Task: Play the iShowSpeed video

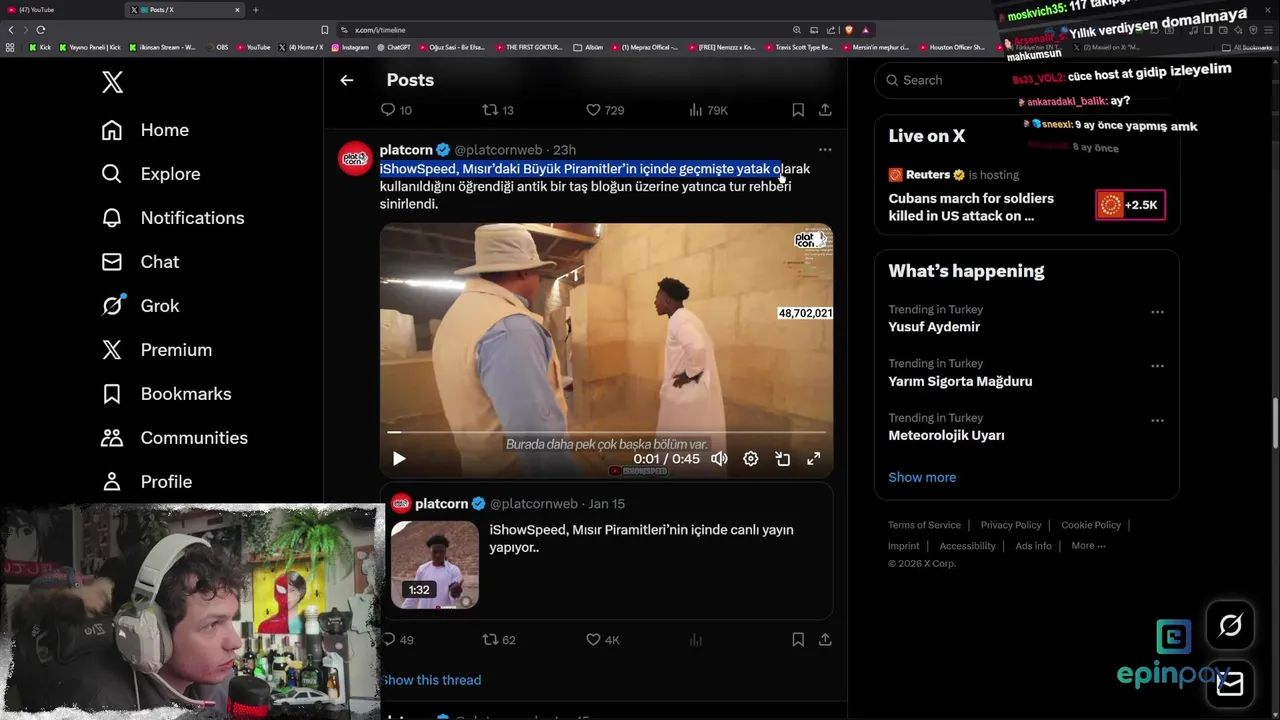Action: (399, 459)
